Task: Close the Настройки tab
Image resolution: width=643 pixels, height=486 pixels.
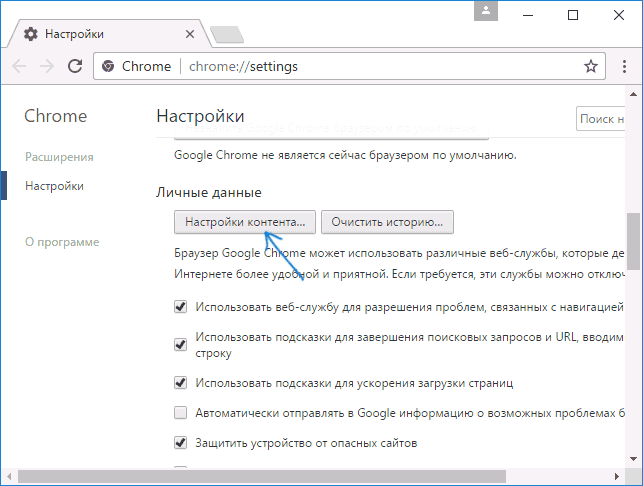Action: coord(190,34)
